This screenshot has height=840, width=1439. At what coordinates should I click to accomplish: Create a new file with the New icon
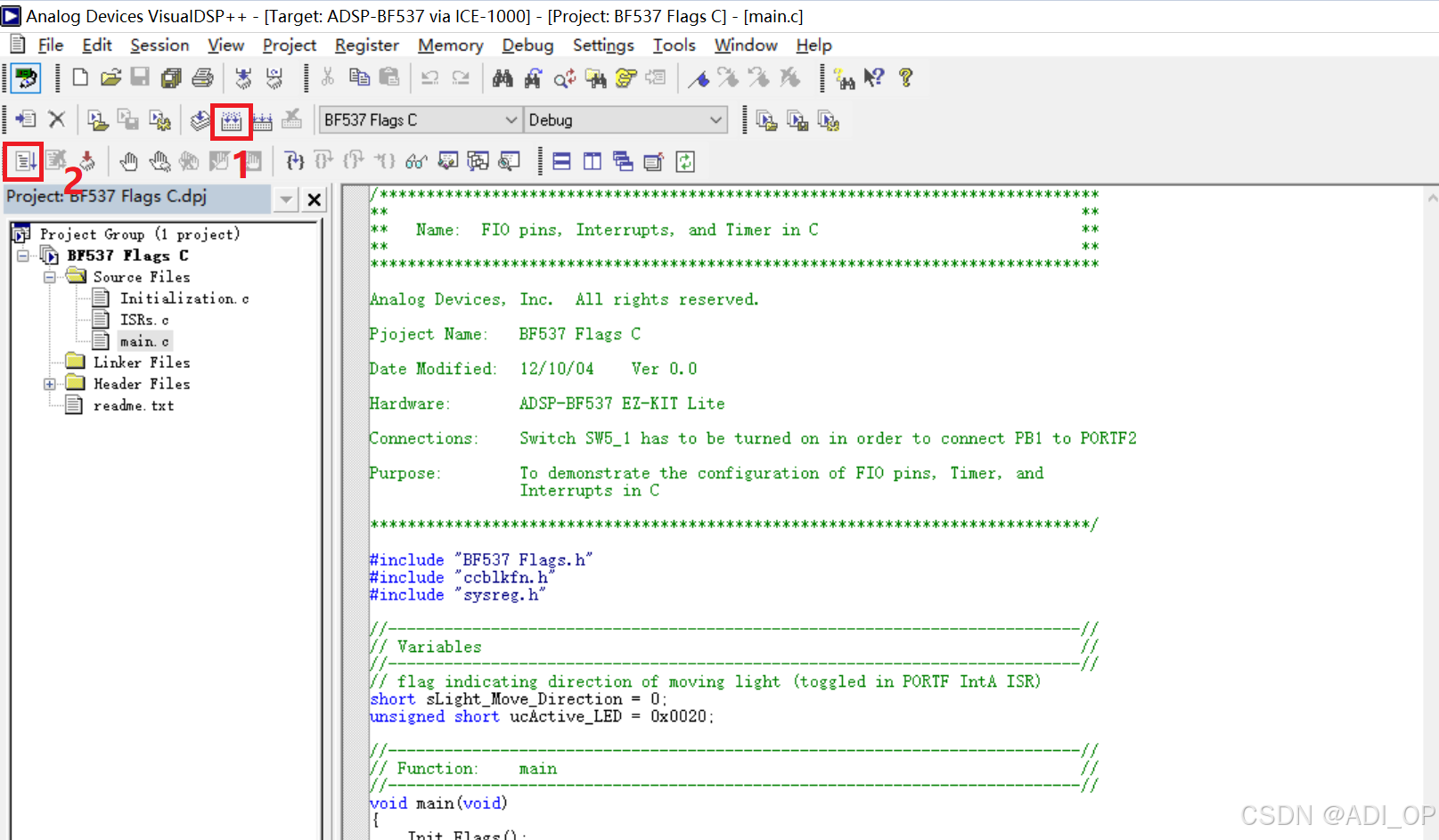point(80,77)
